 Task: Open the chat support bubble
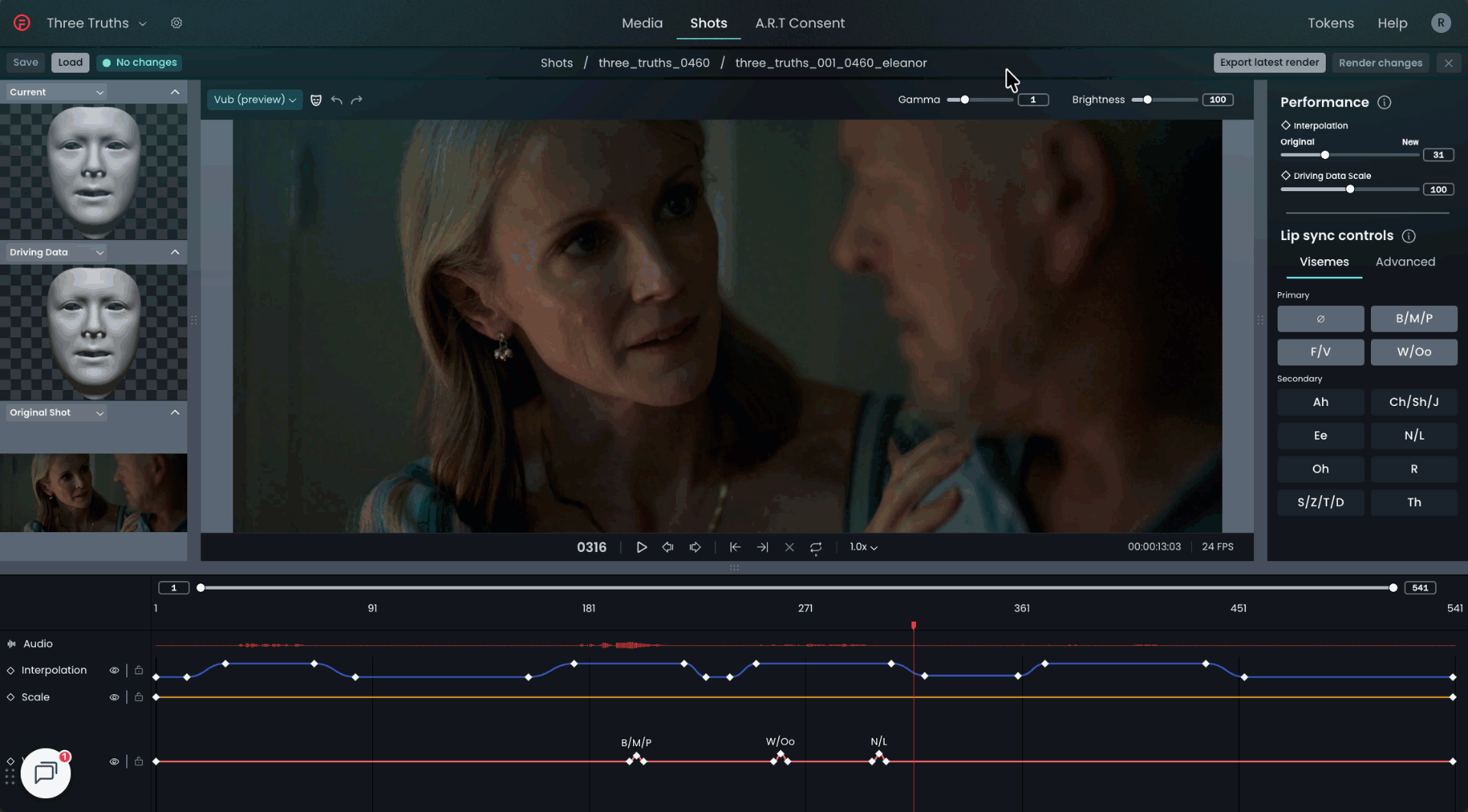coord(46,773)
